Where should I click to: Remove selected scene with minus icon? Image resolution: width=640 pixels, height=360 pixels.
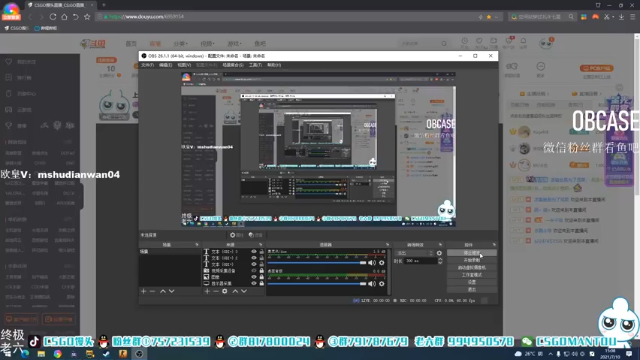point(152,291)
